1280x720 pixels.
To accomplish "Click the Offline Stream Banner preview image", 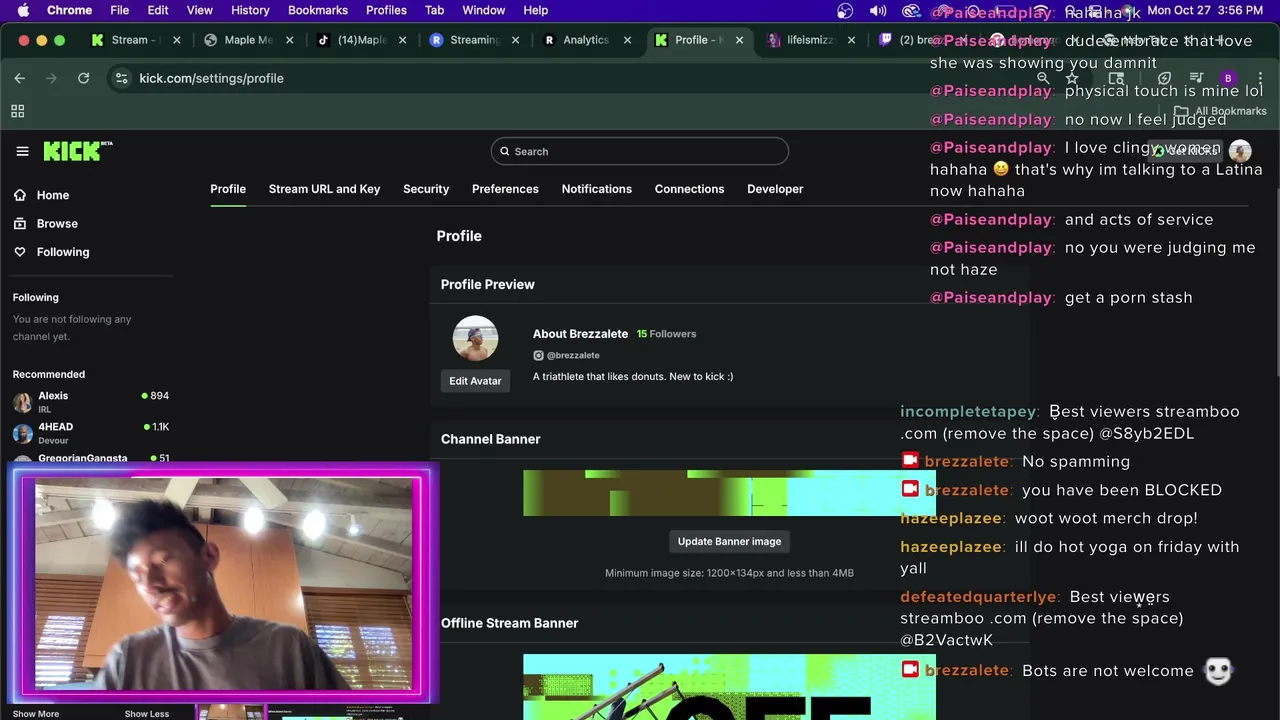I will 729,687.
